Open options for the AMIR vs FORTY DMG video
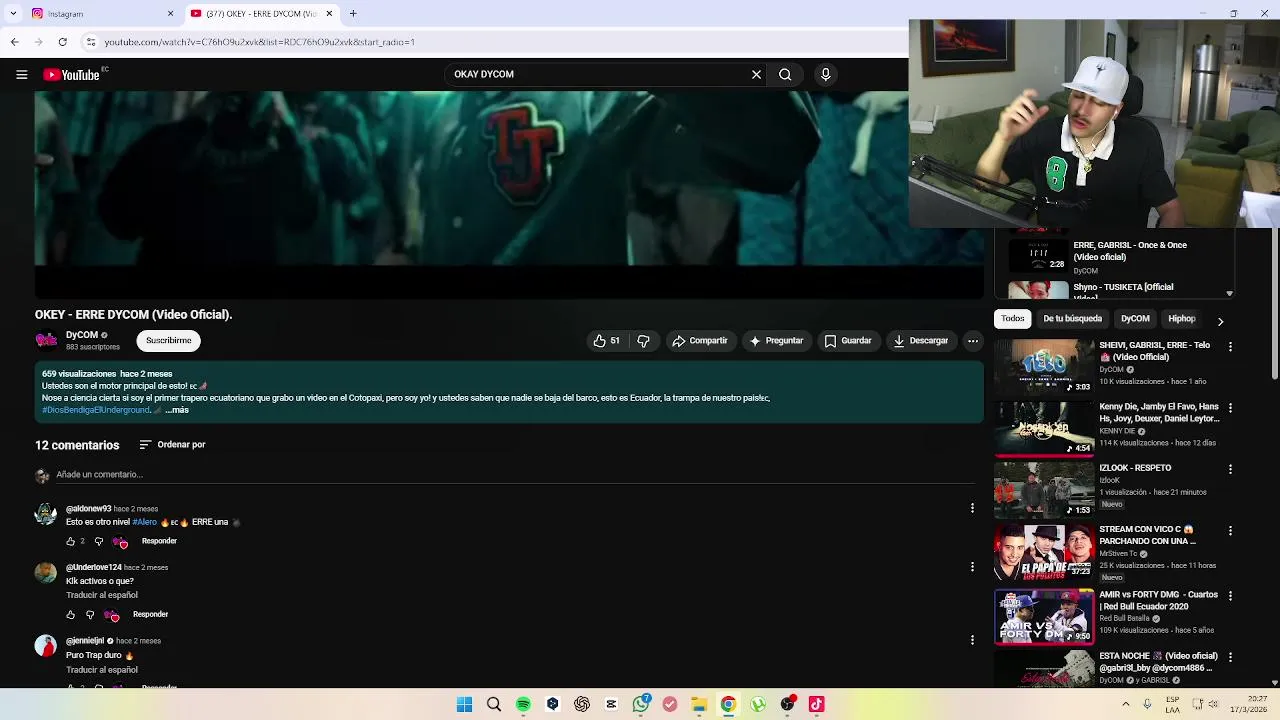This screenshot has width=1280, height=720. (x=1230, y=596)
